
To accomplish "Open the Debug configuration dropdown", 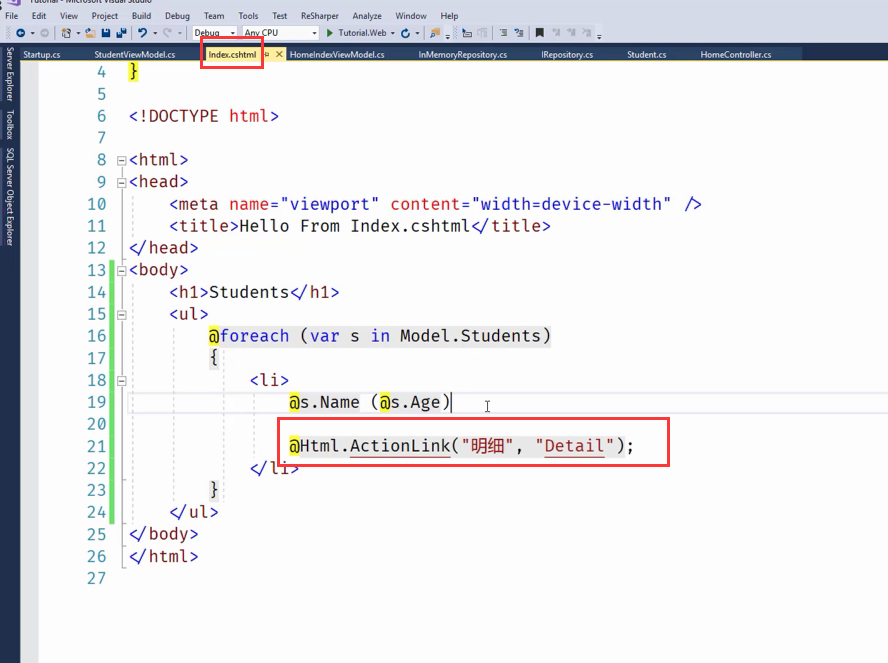I will click(x=214, y=33).
